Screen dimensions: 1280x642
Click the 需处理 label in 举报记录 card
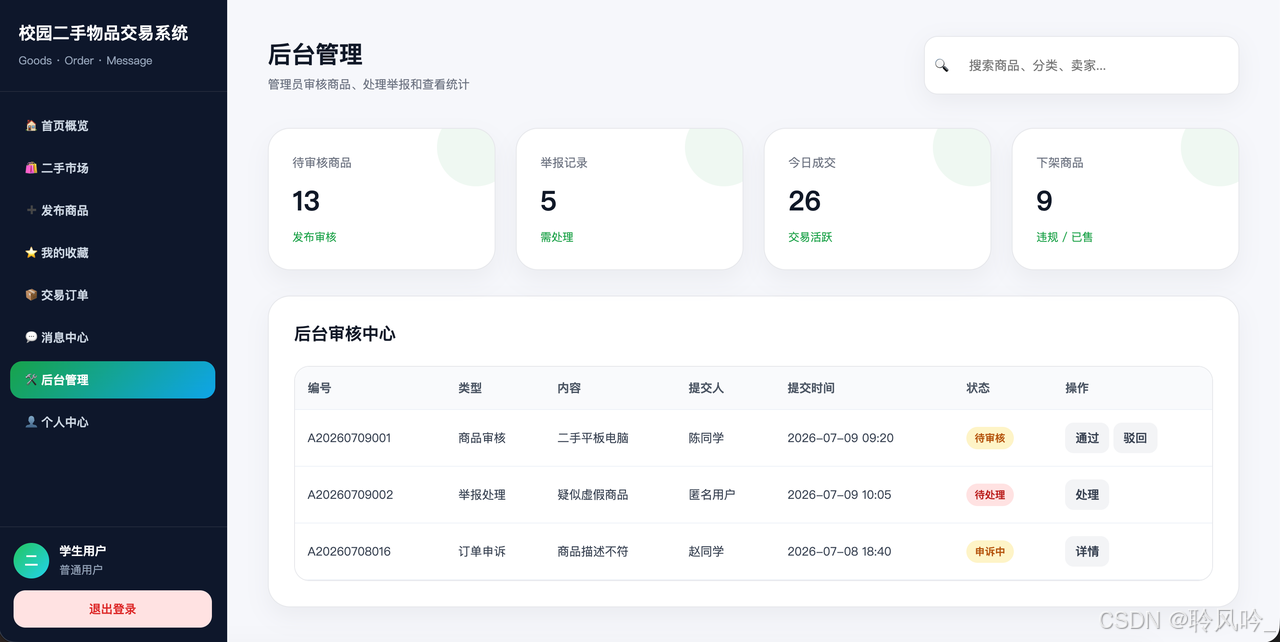tap(557, 237)
